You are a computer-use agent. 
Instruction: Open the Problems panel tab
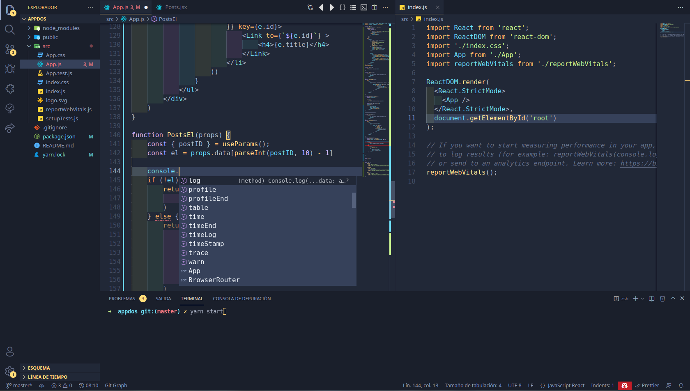coord(127,299)
